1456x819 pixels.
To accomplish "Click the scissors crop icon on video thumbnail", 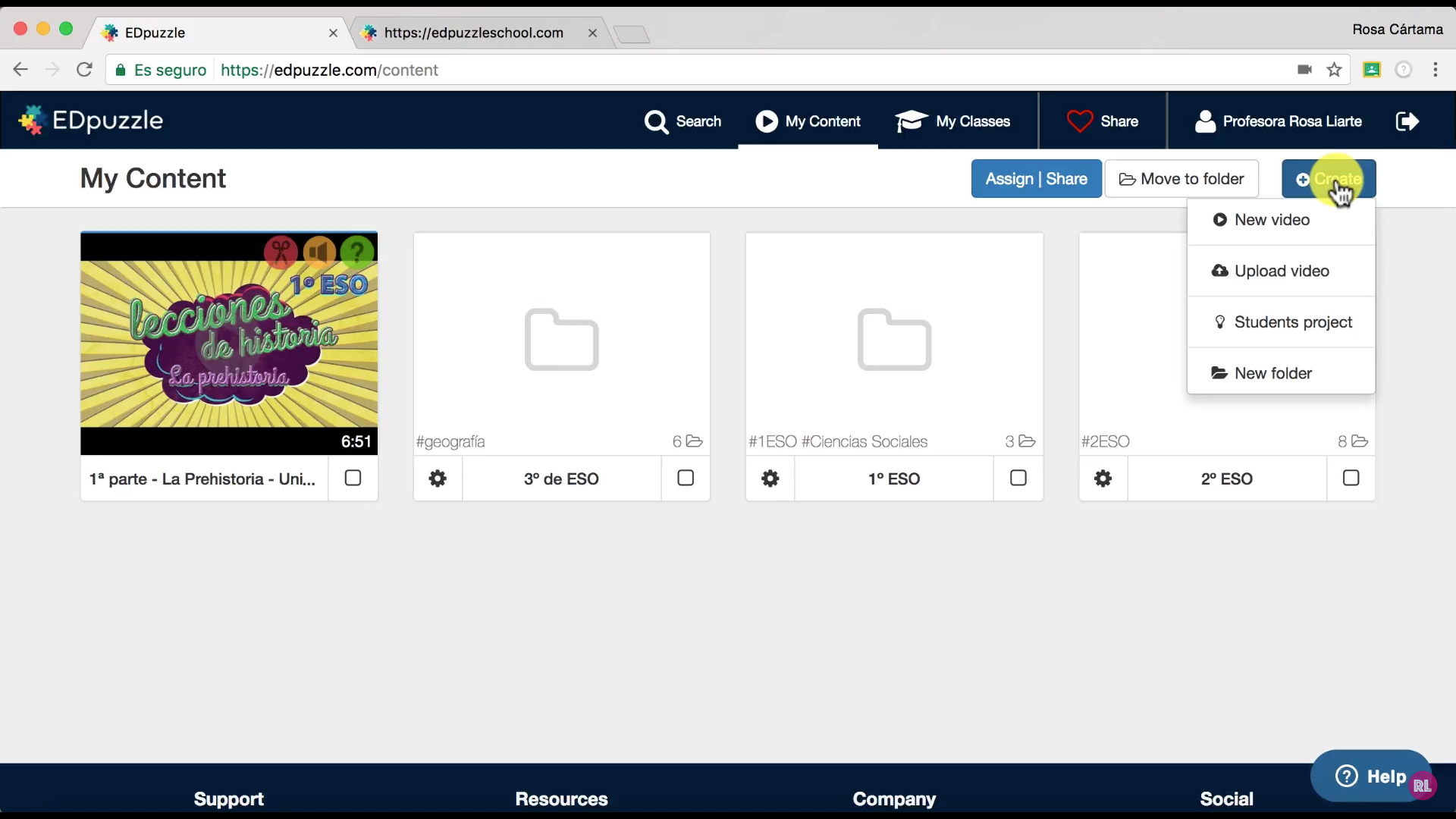I will [281, 252].
